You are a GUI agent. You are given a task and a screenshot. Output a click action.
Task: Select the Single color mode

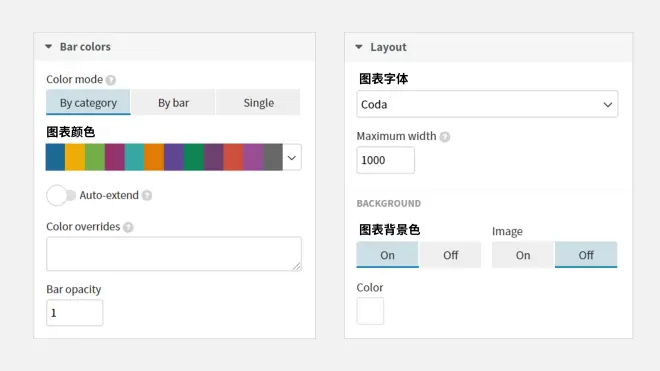258,102
